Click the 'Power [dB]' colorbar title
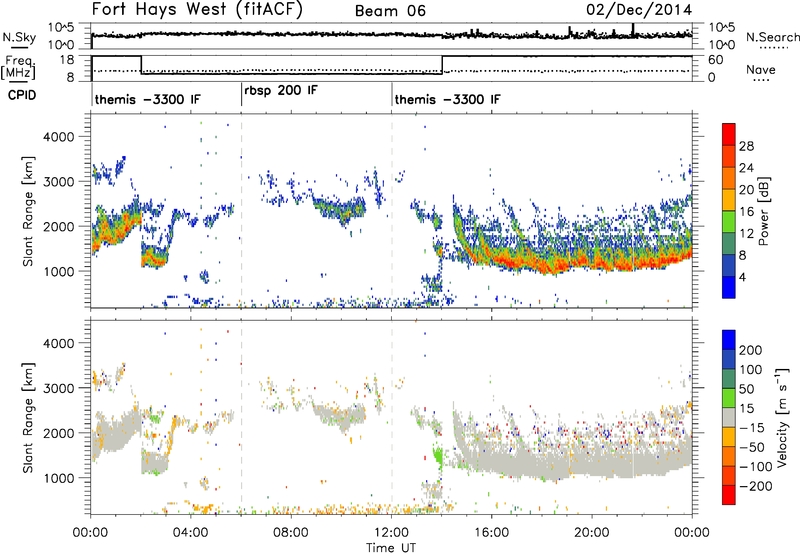Viewport: 800px width, 554px height. (x=764, y=211)
